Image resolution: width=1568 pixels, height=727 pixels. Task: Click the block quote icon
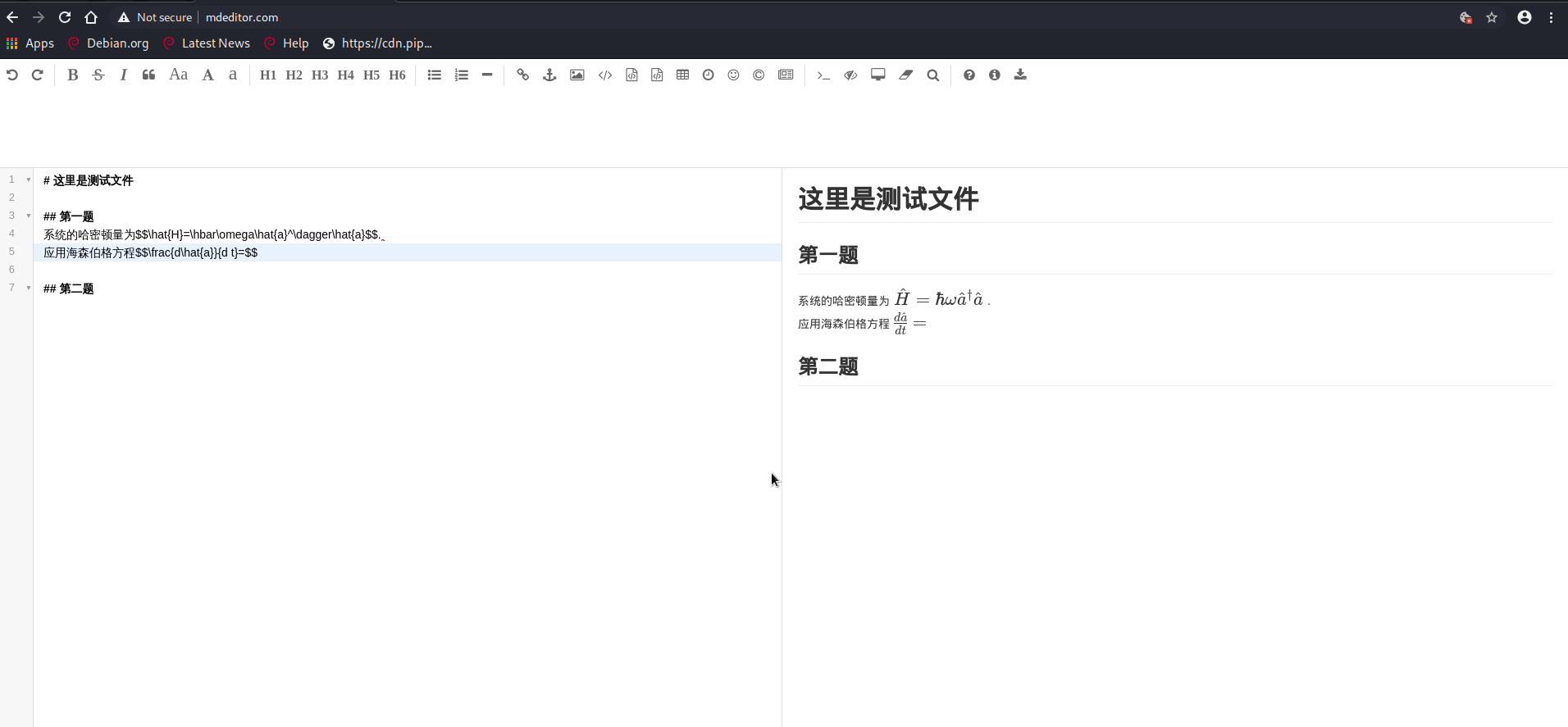[x=148, y=75]
